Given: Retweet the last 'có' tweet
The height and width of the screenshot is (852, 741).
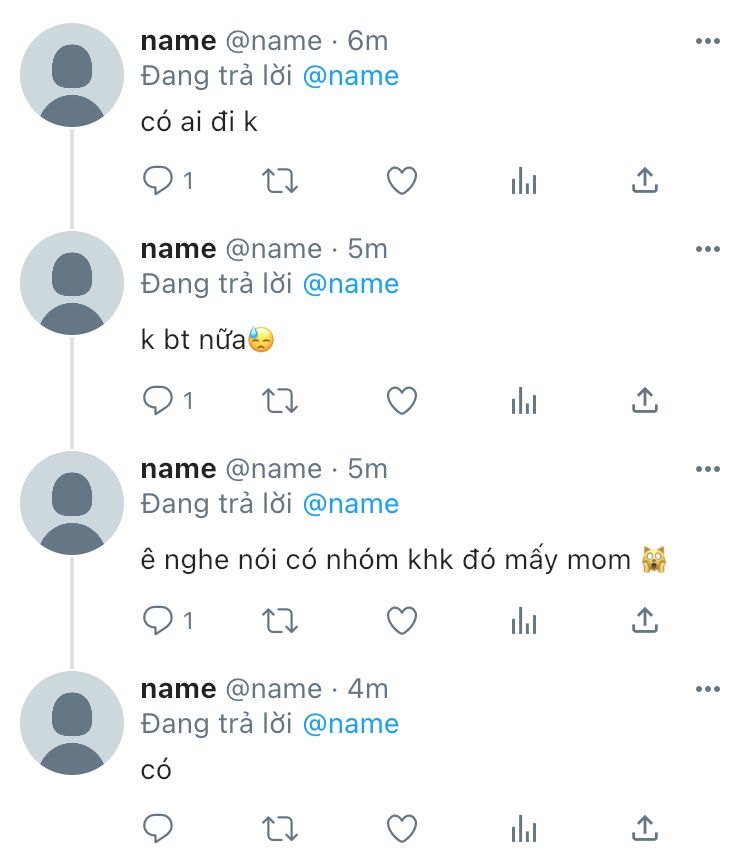Looking at the screenshot, I should (280, 828).
